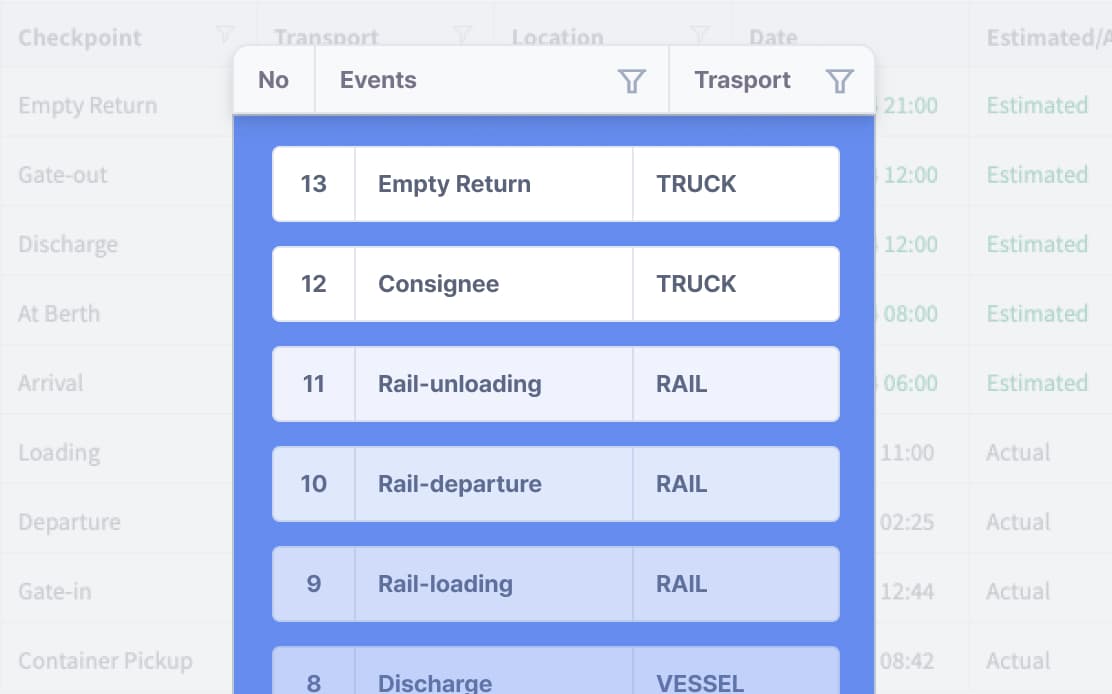Click the No column header
The image size is (1112, 694).
tap(273, 81)
